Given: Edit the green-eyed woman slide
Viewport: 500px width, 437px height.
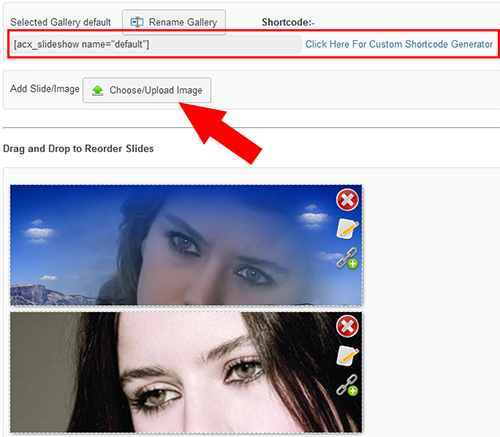Looking at the screenshot, I should (347, 355).
